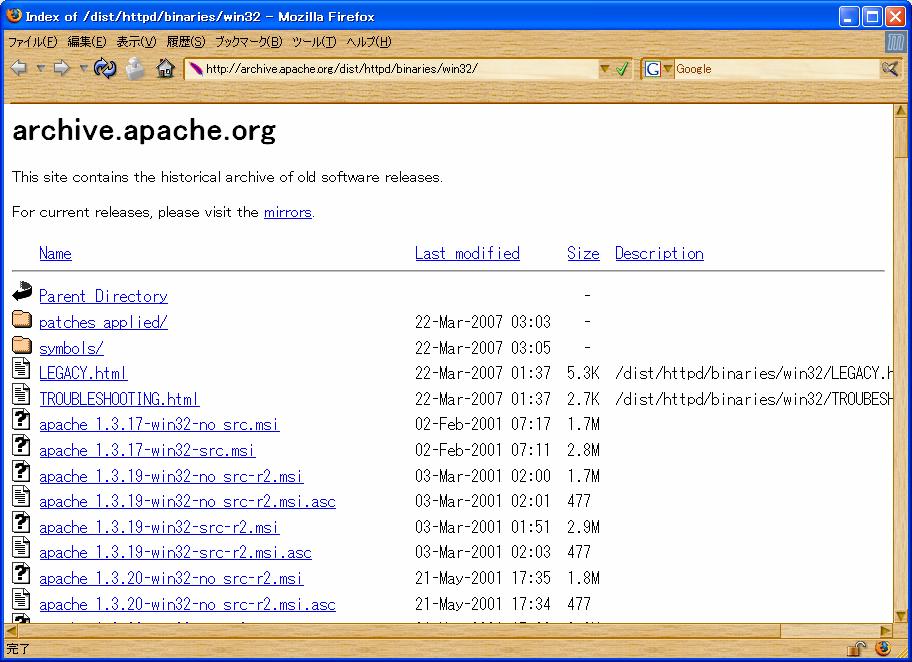The width and height of the screenshot is (912, 662).
Task: Open the mirrors link
Action: click(x=288, y=212)
